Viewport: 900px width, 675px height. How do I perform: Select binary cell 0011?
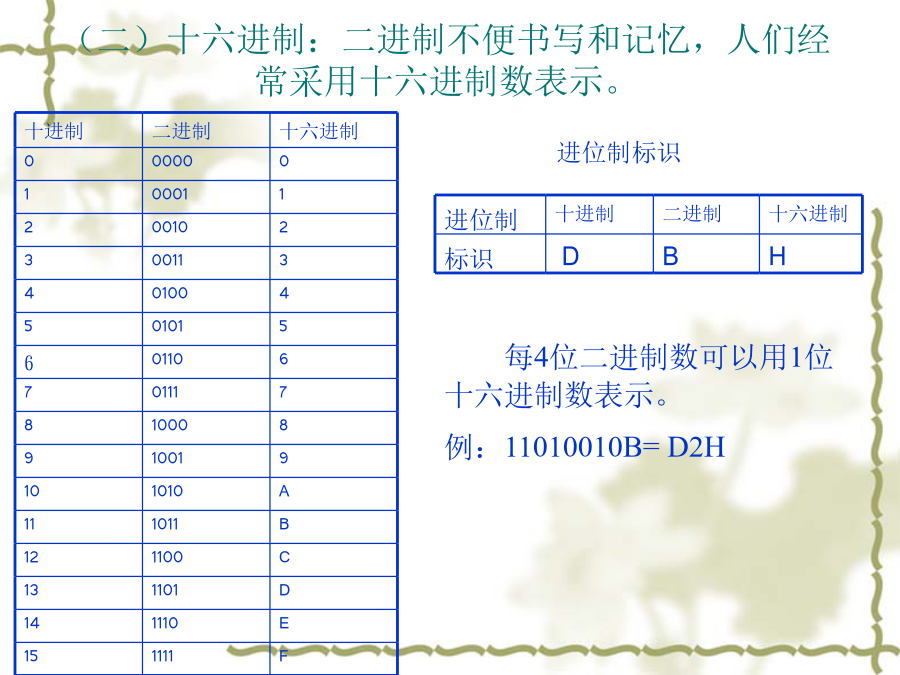206,263
